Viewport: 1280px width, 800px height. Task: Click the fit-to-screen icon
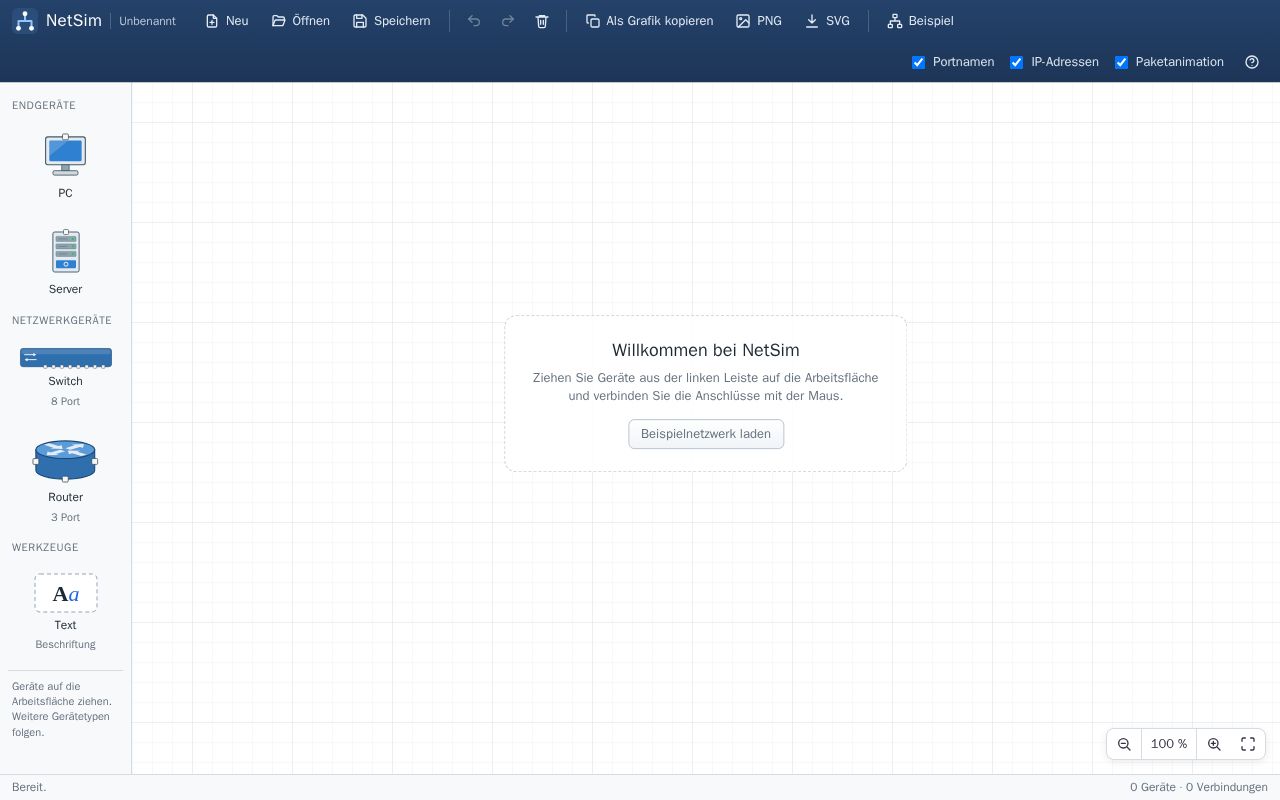[x=1248, y=744]
